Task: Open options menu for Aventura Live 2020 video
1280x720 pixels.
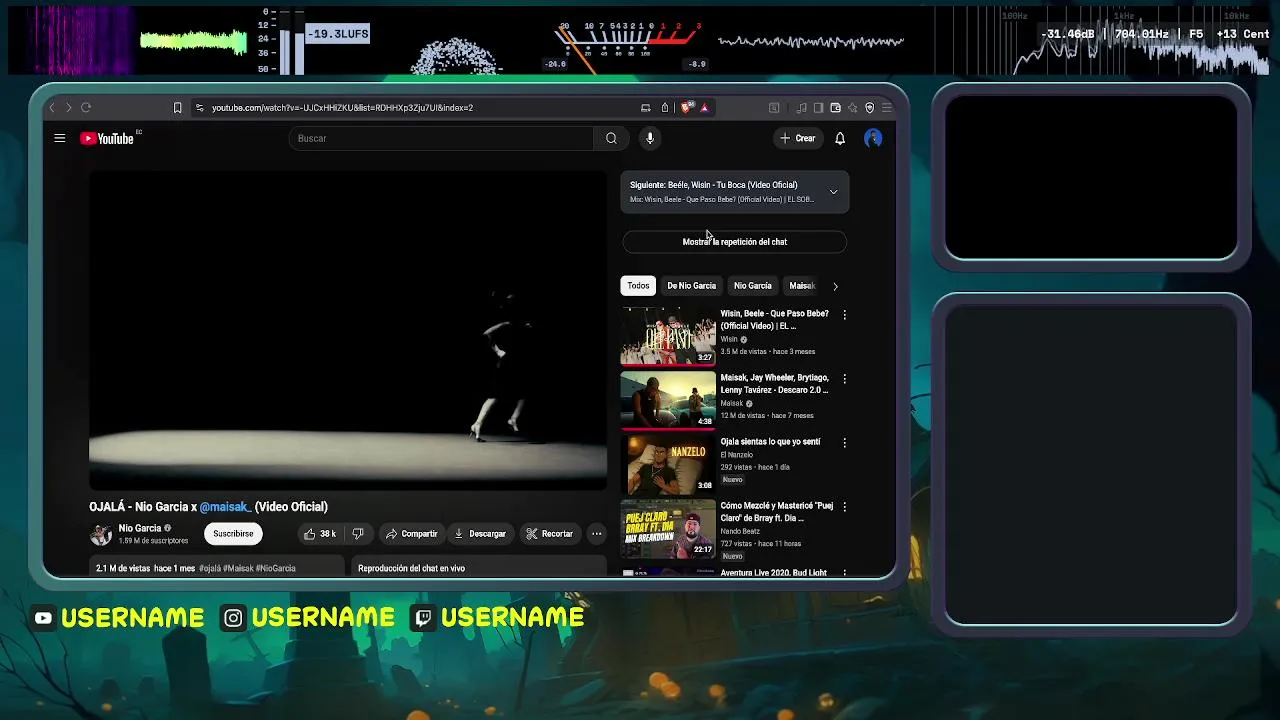Action: (x=845, y=573)
